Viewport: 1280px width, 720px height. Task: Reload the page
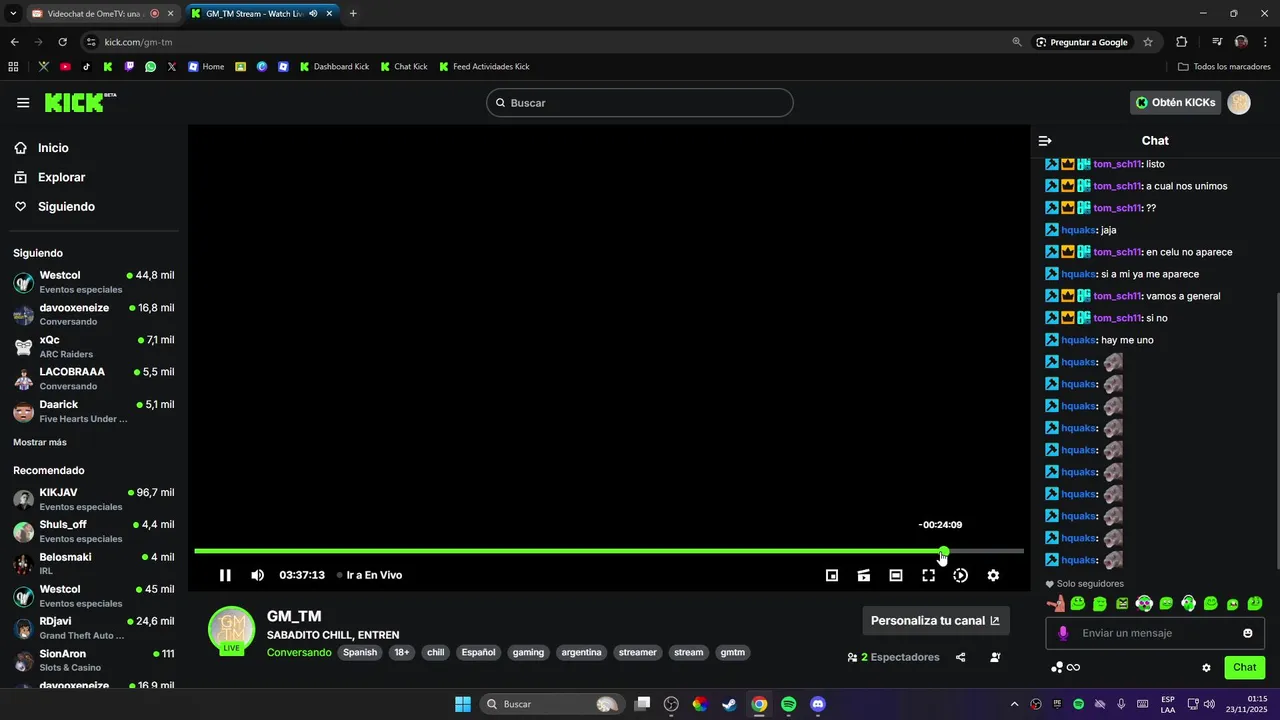pos(62,42)
